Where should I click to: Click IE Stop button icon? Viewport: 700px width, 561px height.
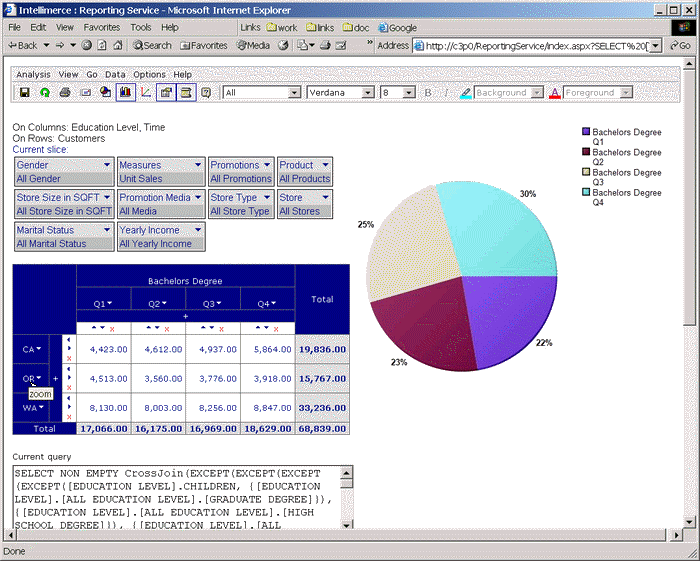click(x=87, y=45)
